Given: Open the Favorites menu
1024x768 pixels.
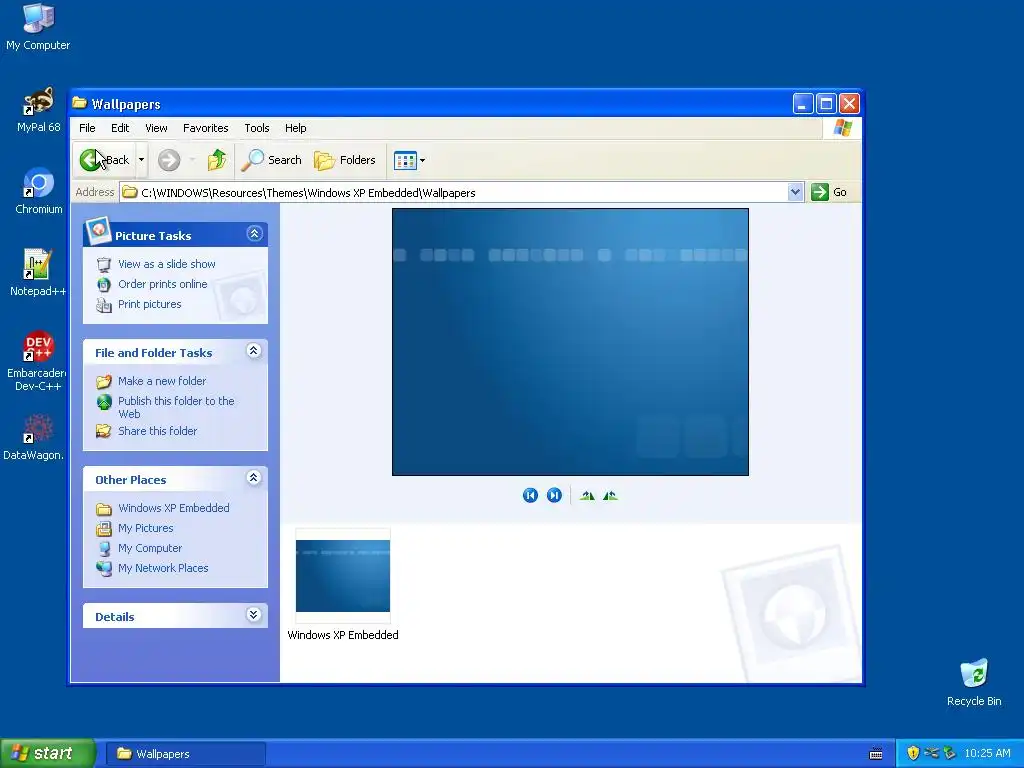Looking at the screenshot, I should [x=206, y=128].
